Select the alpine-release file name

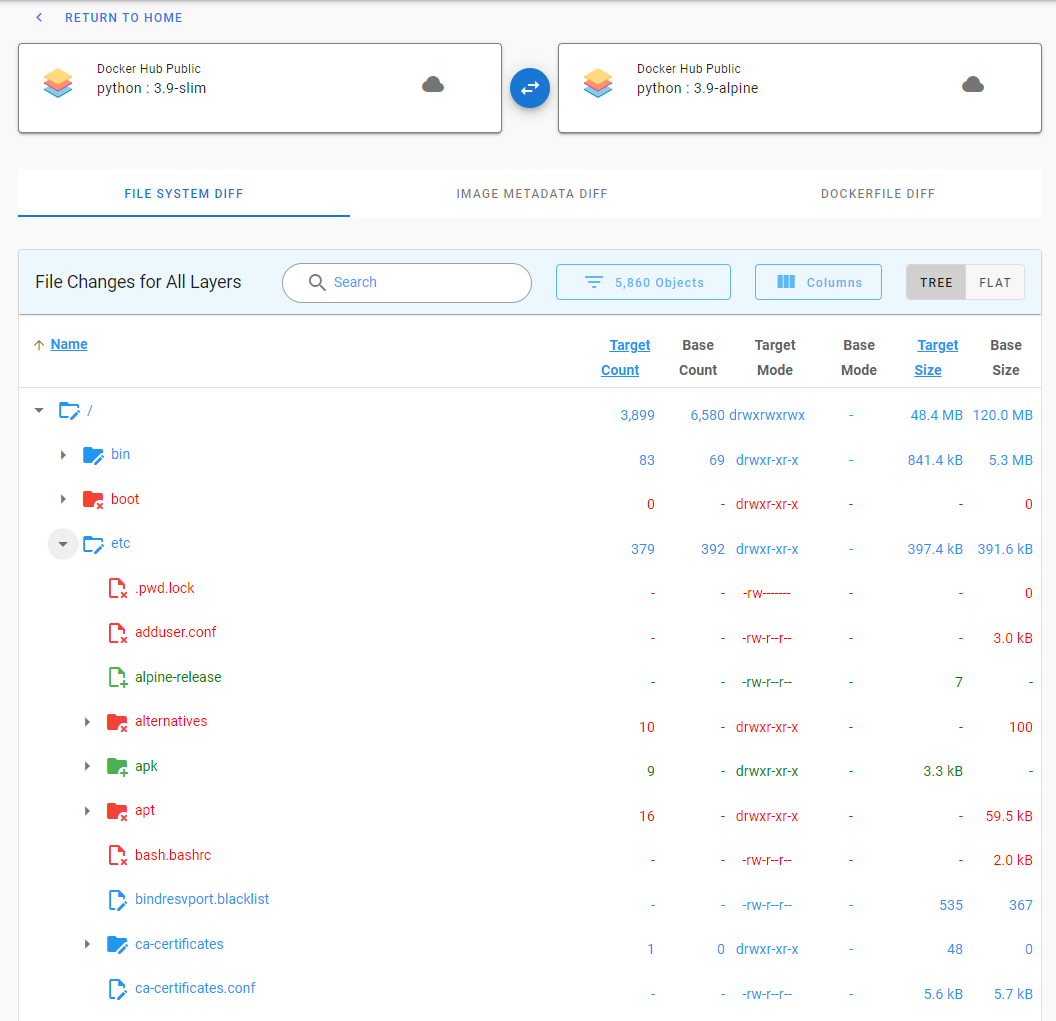178,678
